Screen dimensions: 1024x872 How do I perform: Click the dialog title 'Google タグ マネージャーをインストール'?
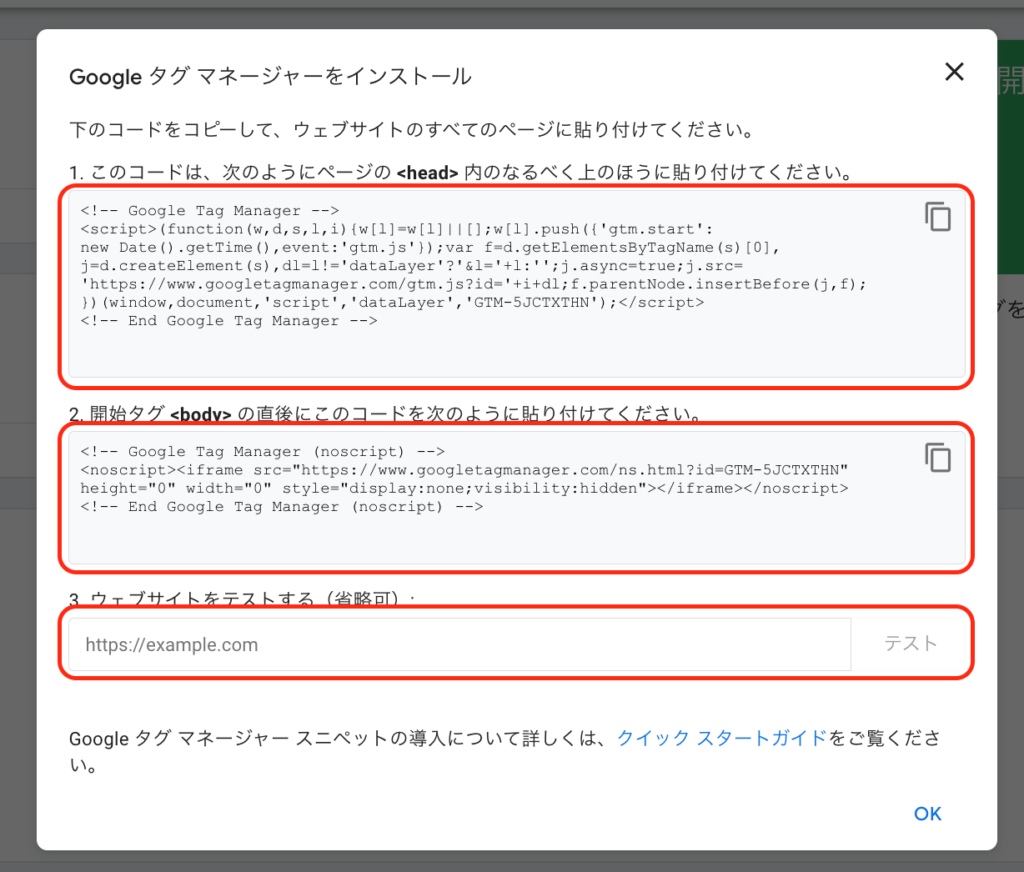point(270,76)
